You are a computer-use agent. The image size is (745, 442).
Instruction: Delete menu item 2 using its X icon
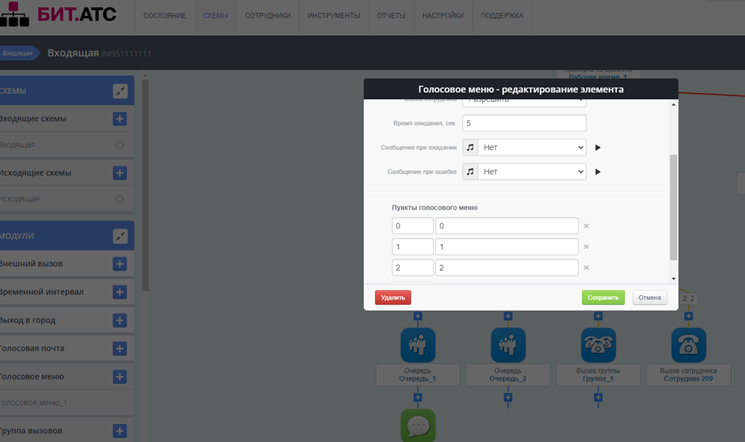click(586, 268)
